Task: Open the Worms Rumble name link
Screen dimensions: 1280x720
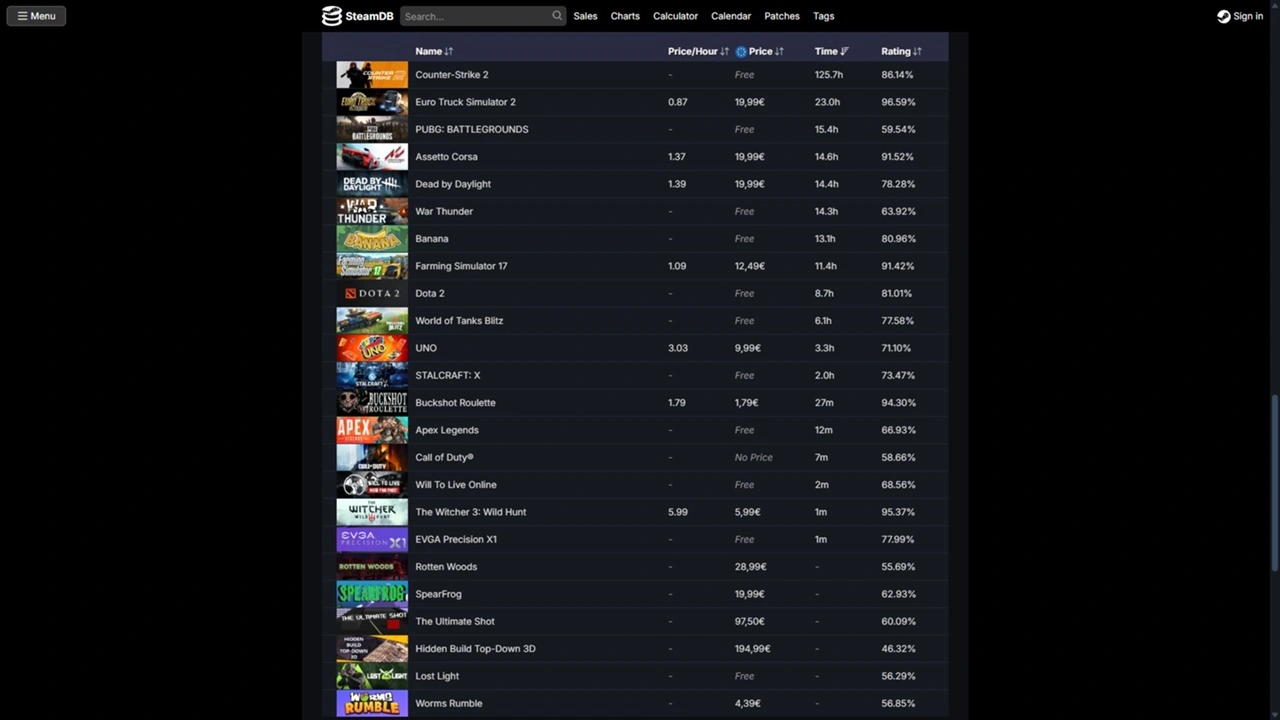Action: [449, 703]
